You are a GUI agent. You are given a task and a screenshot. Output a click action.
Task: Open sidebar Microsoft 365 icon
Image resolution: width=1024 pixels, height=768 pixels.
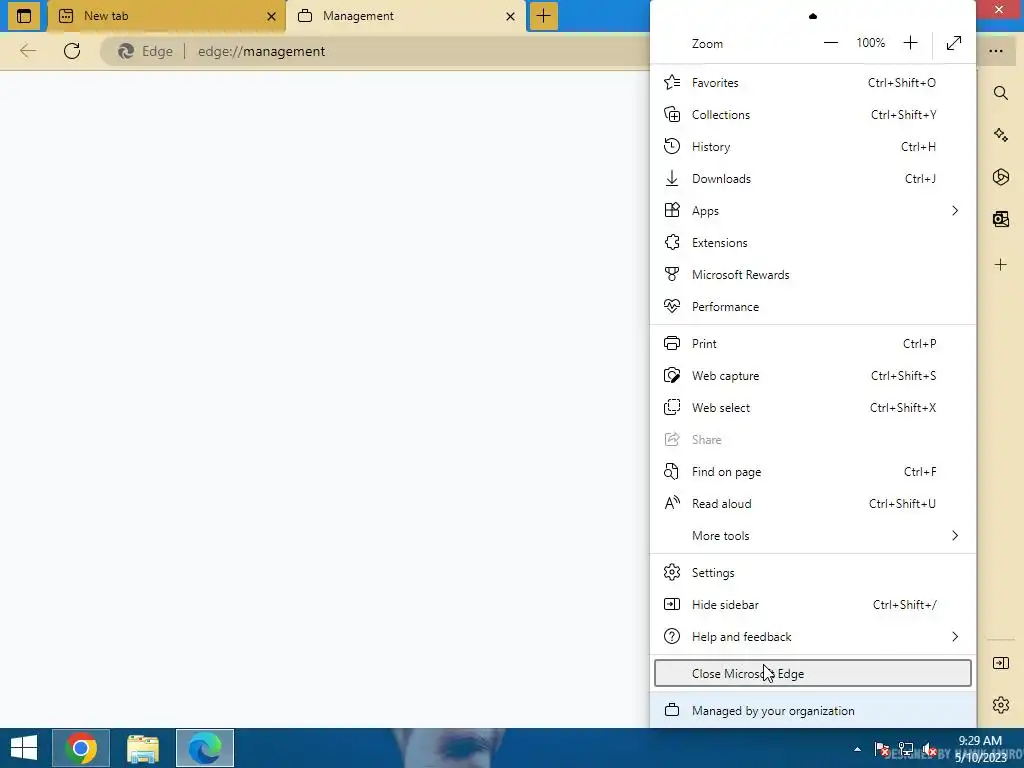pos(1000,177)
